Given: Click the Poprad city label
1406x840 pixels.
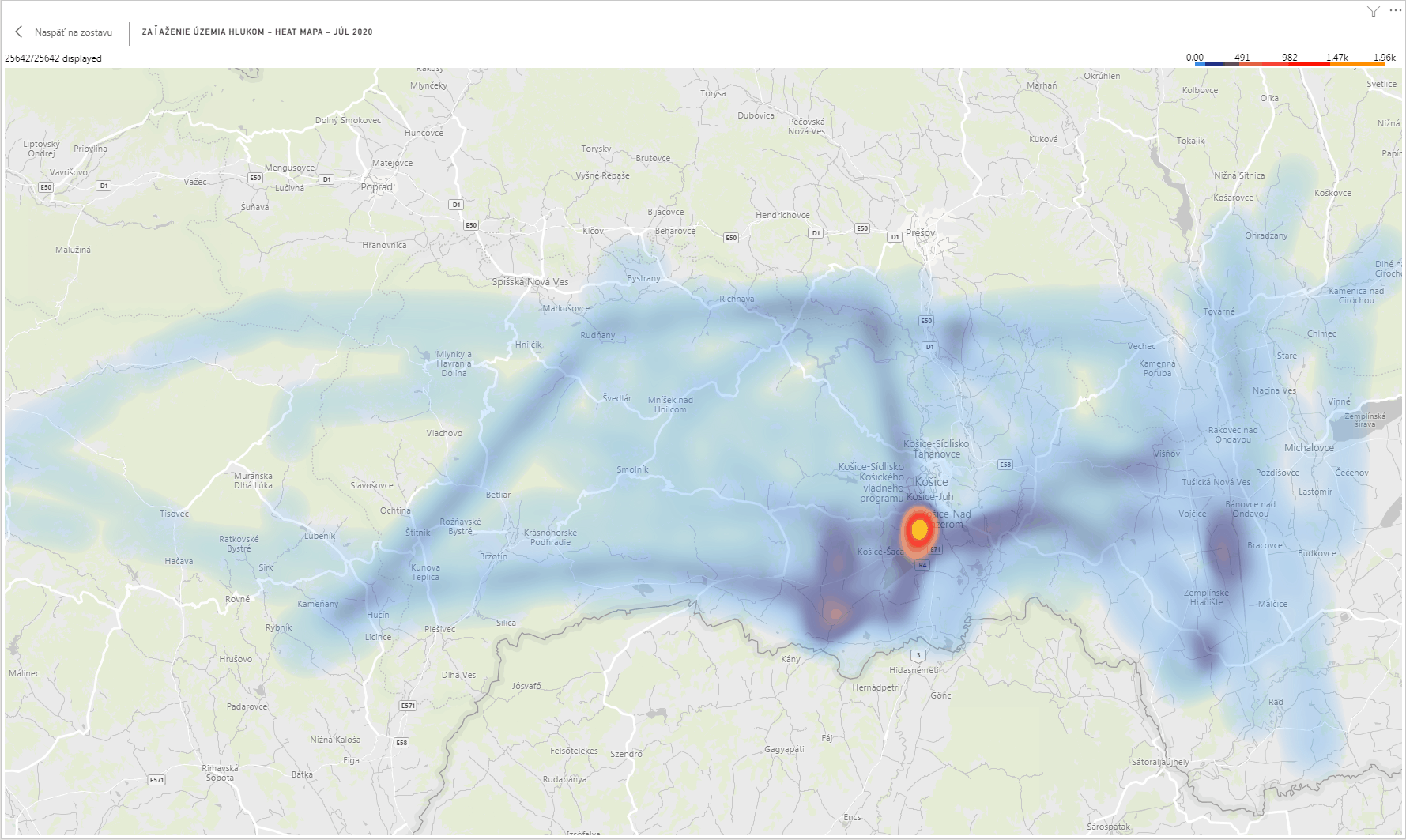Looking at the screenshot, I should click(376, 187).
